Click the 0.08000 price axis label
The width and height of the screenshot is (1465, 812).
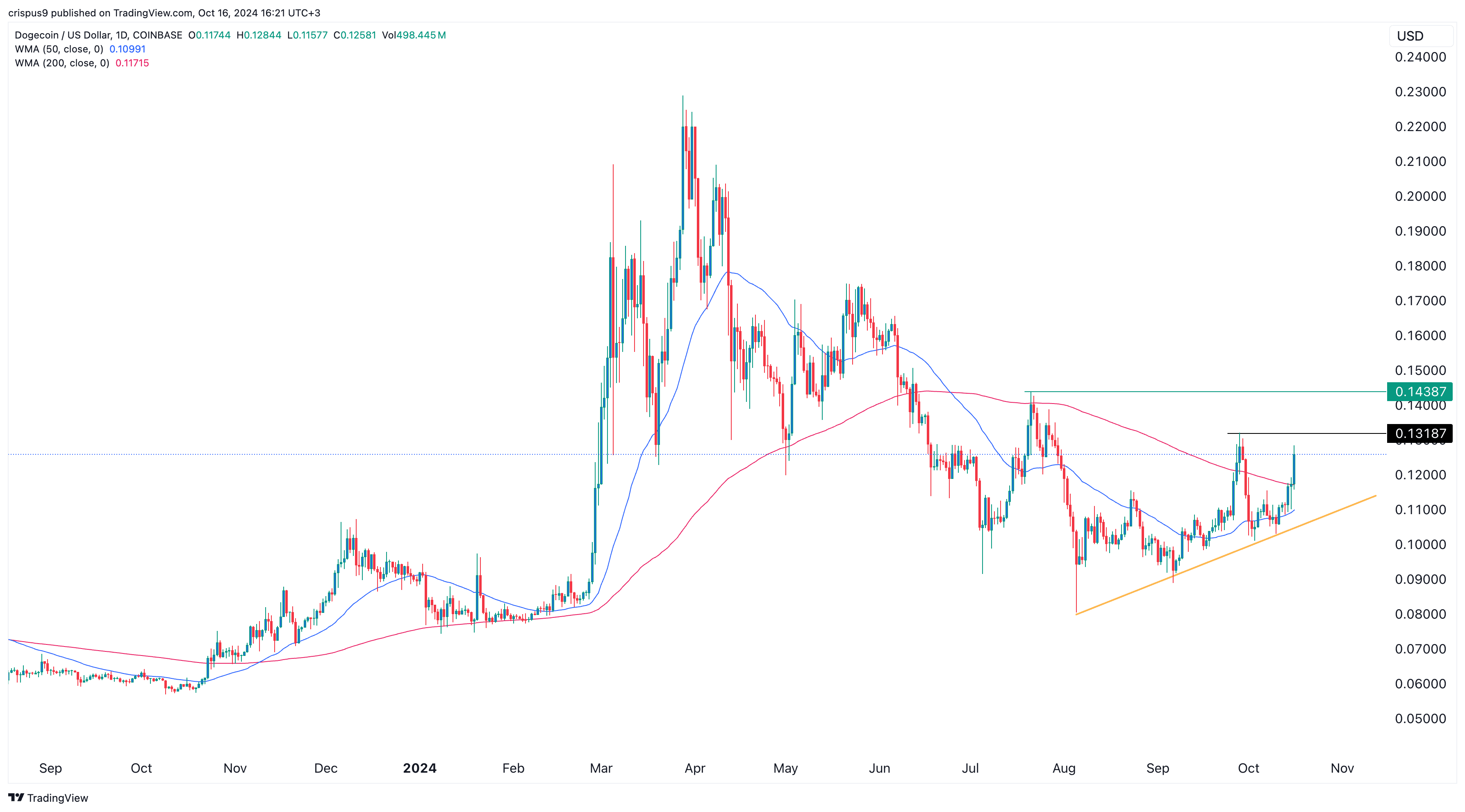(x=1420, y=614)
